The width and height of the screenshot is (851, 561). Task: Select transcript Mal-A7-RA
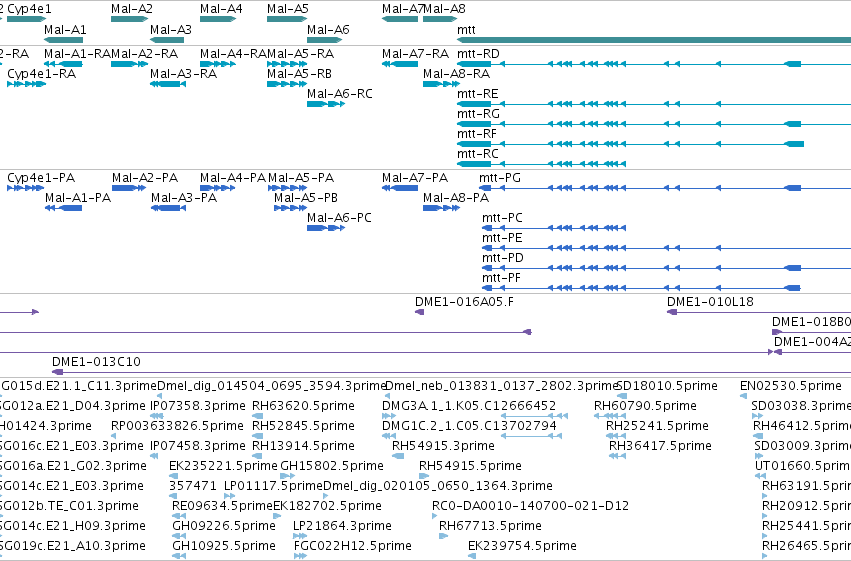[x=400, y=64]
